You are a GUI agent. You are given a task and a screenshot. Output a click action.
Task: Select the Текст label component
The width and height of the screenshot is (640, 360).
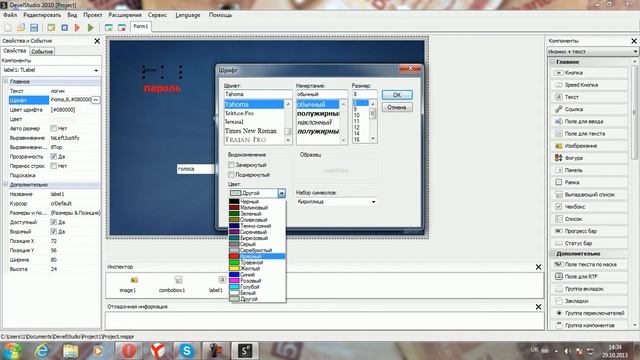[x=589, y=97]
